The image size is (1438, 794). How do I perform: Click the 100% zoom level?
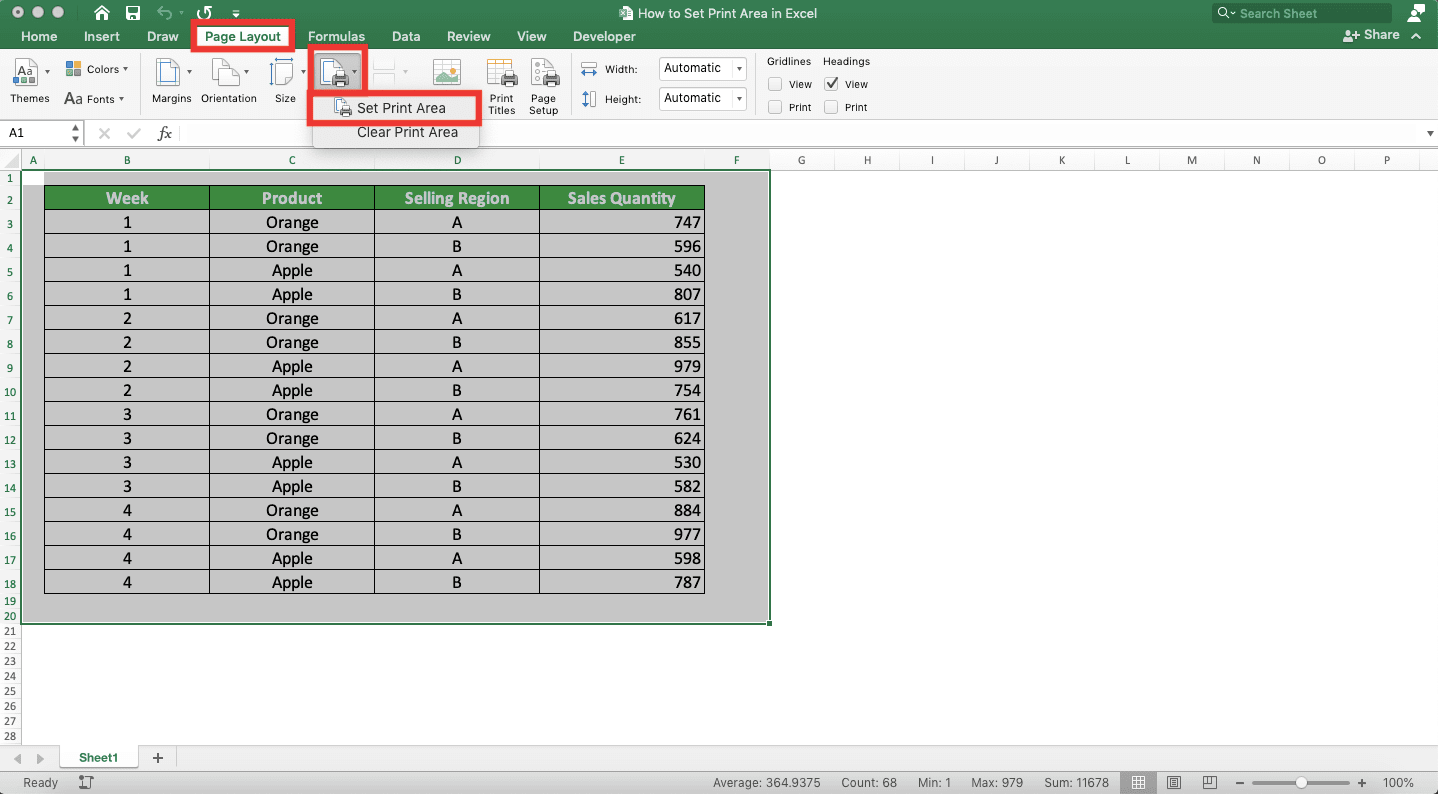click(1398, 783)
